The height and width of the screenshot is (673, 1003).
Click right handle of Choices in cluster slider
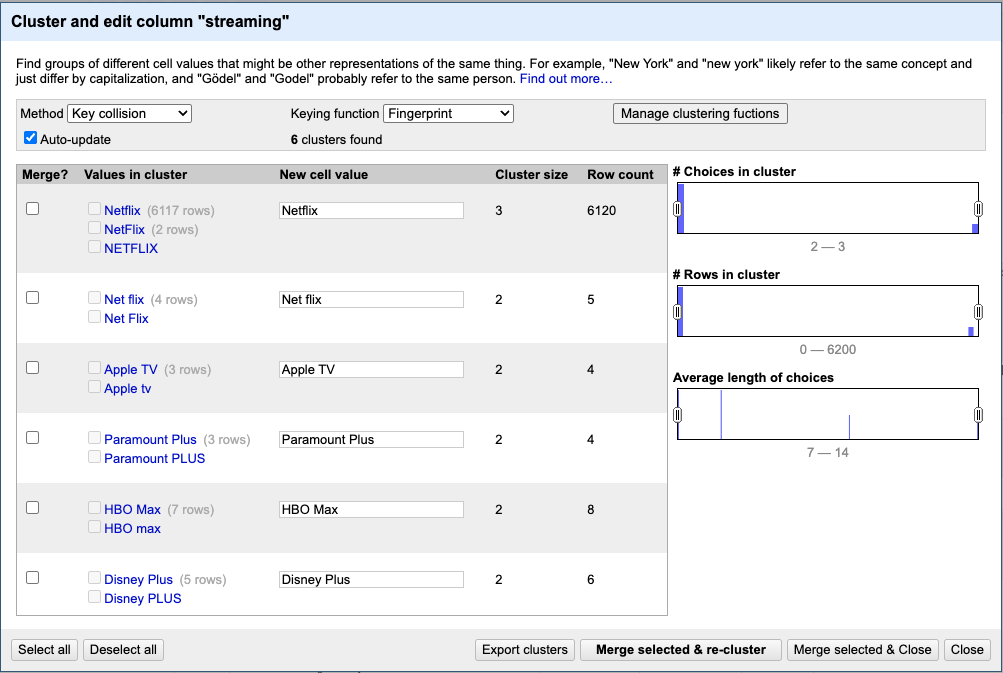tap(978, 209)
